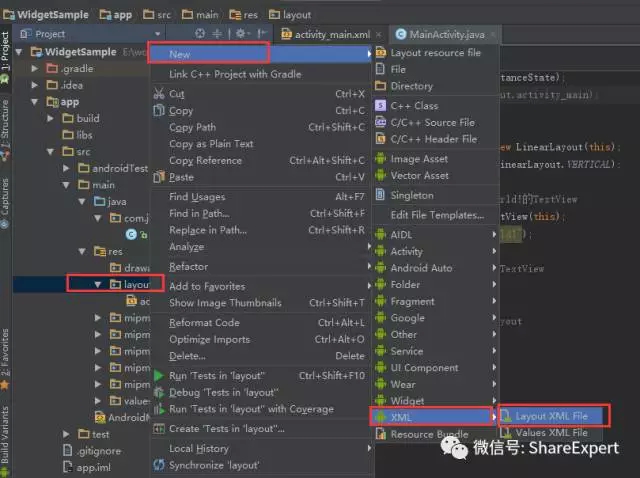Viewport: 640px width, 478px height.
Task: Click the Synchronize layout refresh icon
Action: (x=159, y=465)
